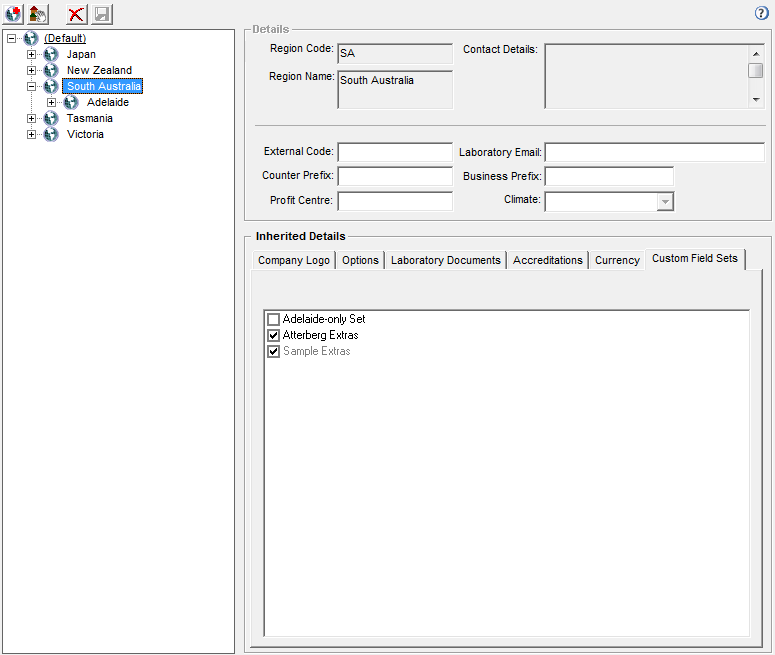Enable the Adelaide-only Set checkbox
The height and width of the screenshot is (655, 775).
coord(274,319)
